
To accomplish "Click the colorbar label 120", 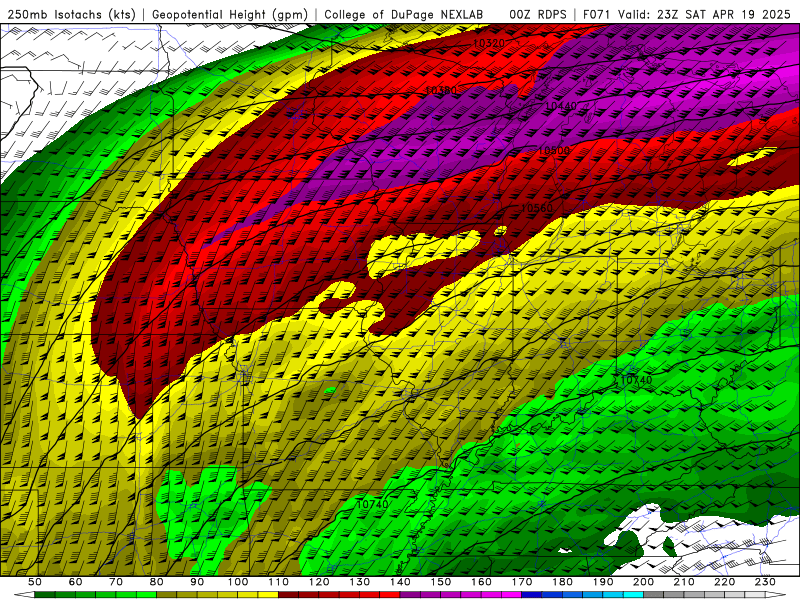I will [x=319, y=582].
